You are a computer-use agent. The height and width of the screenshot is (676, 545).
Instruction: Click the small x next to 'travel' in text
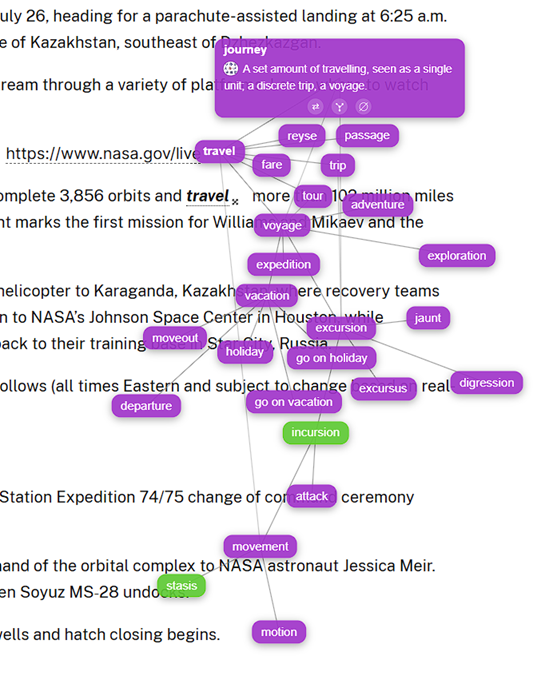(235, 201)
